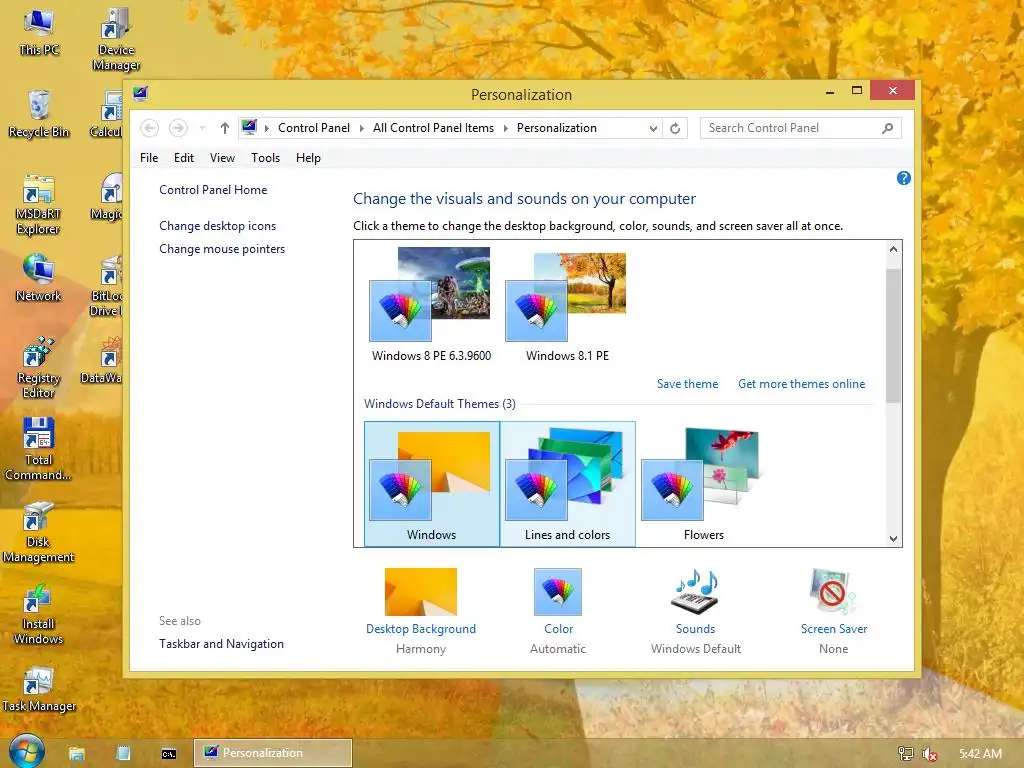Open Task Manager desktop shortcut
This screenshot has width=1024, height=768.
(39, 690)
